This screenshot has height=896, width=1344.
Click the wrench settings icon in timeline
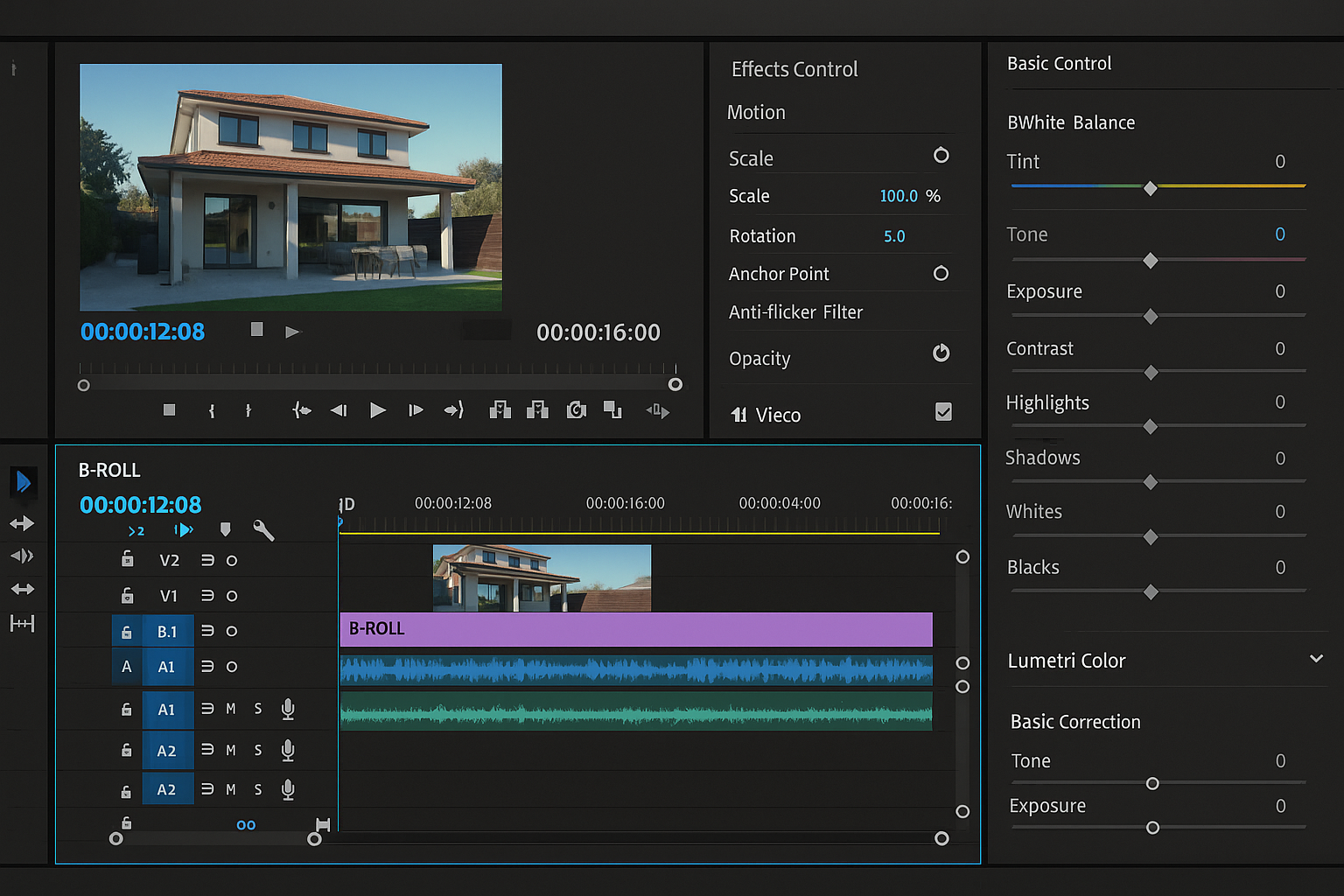click(263, 530)
